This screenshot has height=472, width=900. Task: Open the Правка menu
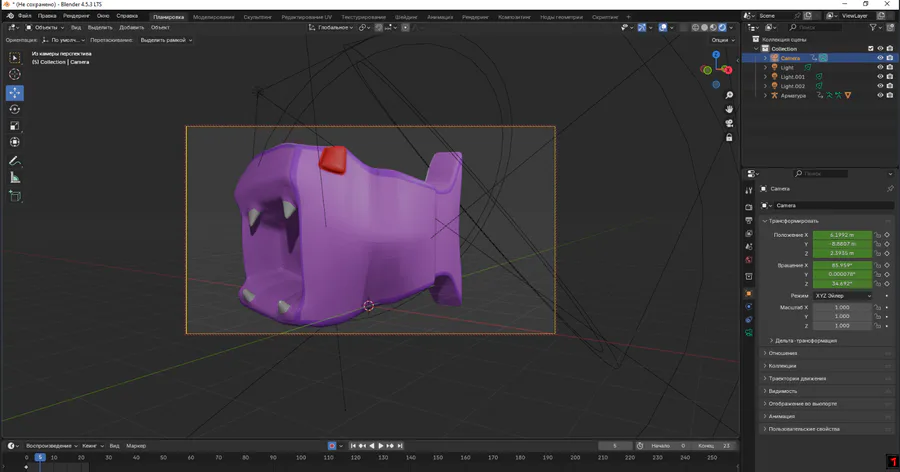pos(47,16)
